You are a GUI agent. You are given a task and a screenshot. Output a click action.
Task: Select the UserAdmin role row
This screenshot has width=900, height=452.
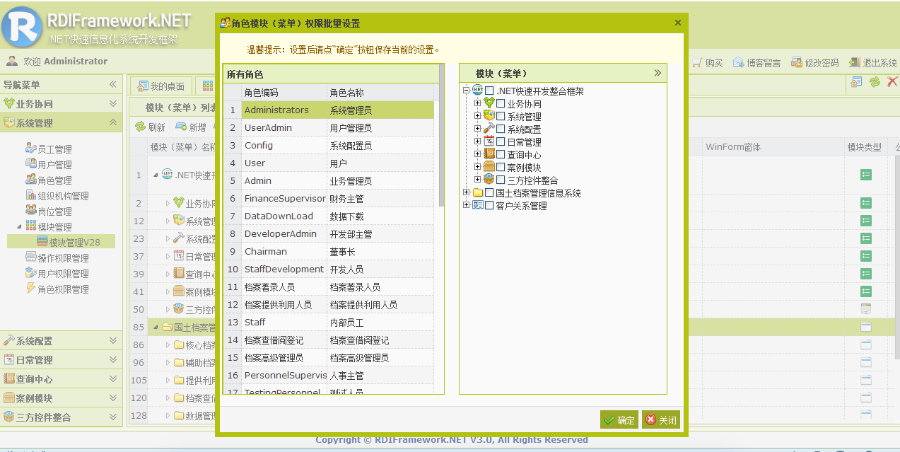click(329, 128)
